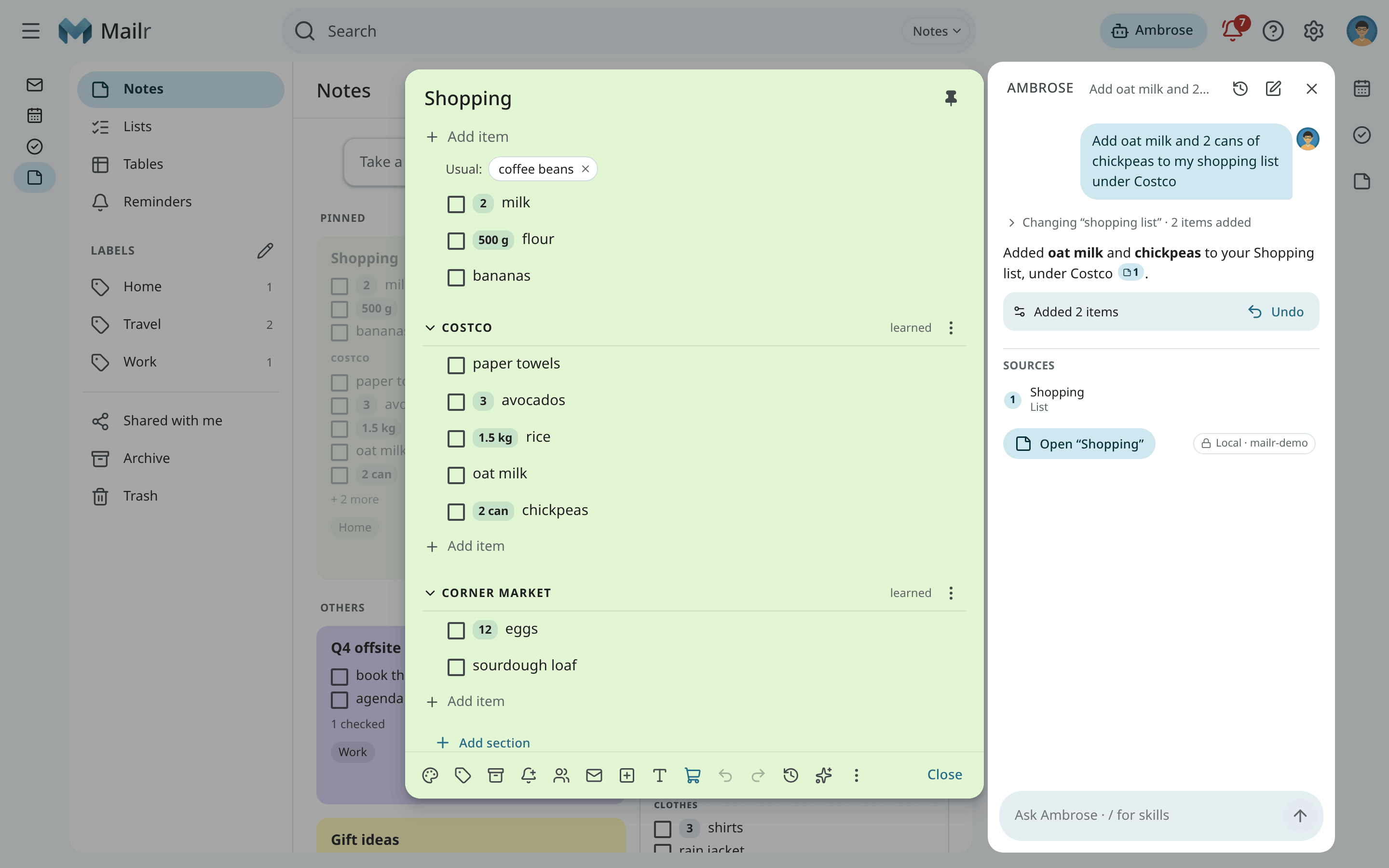Screen dimensions: 1389x868
Task: Toggle the shopping cart mode icon
Action: click(692, 775)
